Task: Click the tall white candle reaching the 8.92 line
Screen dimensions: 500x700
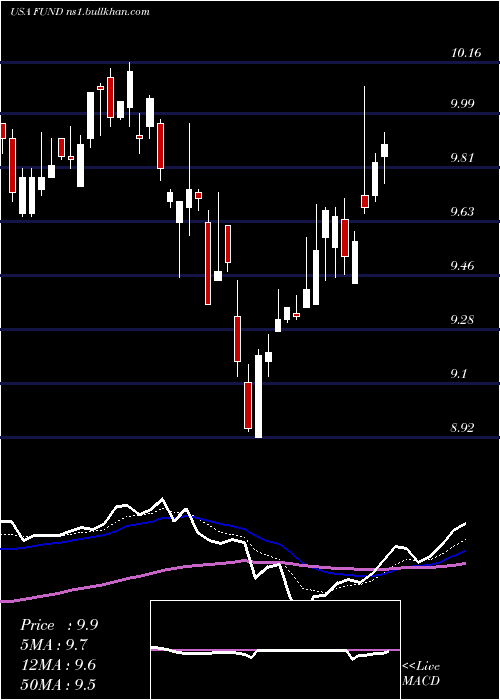Action: tap(258, 396)
